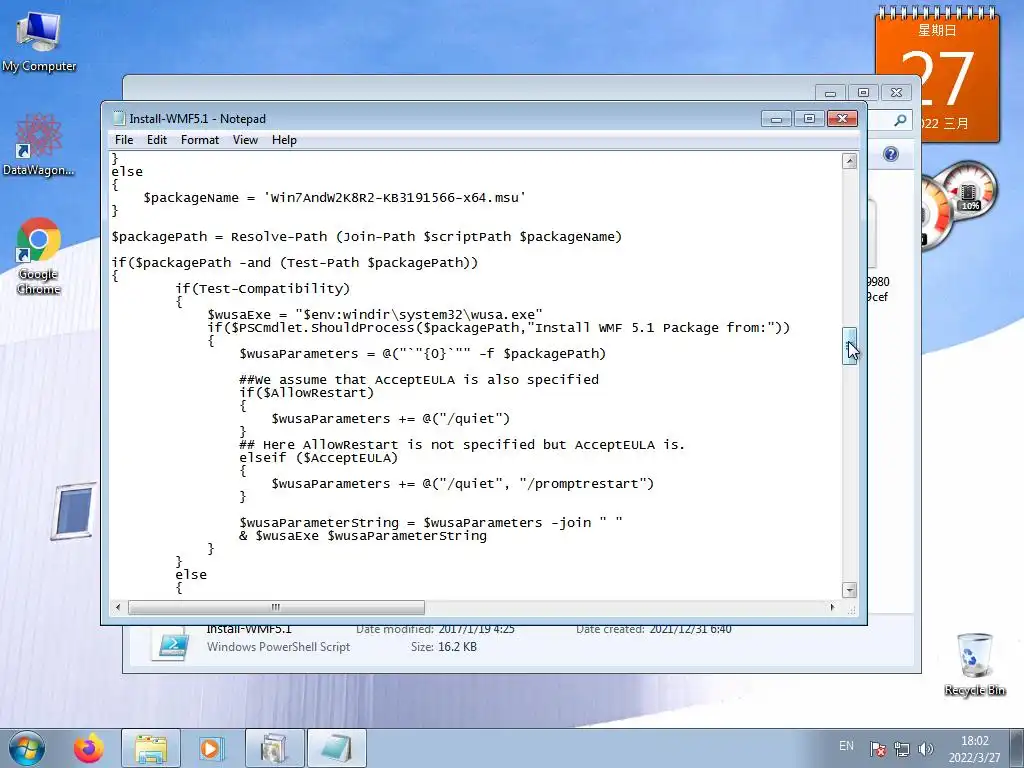Viewport: 1024px width, 768px height.
Task: Click the 'Windows PowerShell Script' file type text
Action: coord(278,647)
